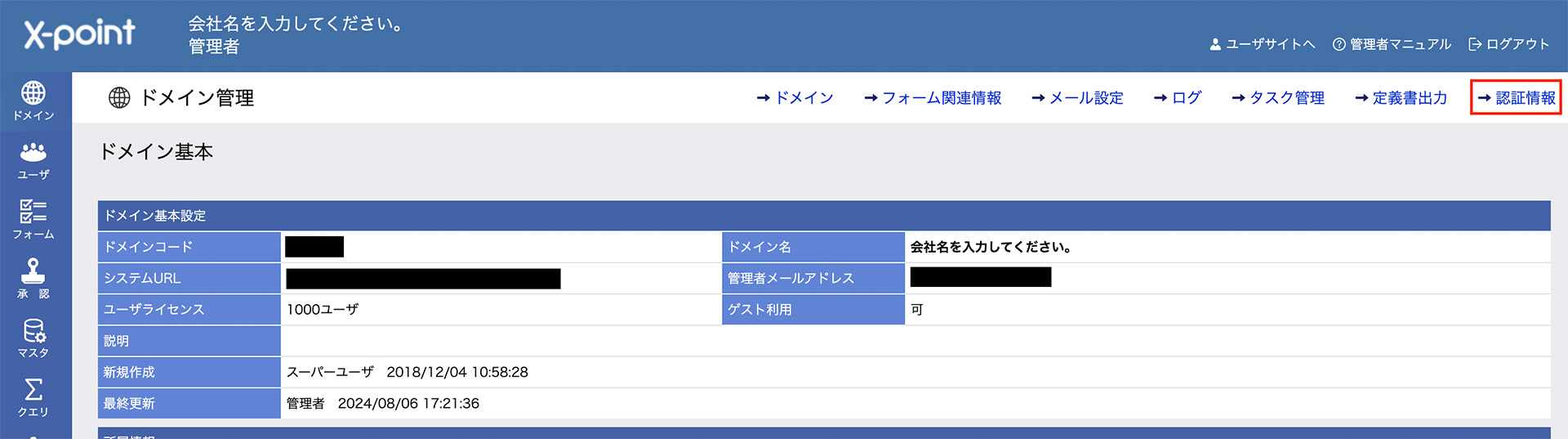Click the ドメイン基本設定 section header
This screenshot has height=439, width=1568.
[155, 216]
